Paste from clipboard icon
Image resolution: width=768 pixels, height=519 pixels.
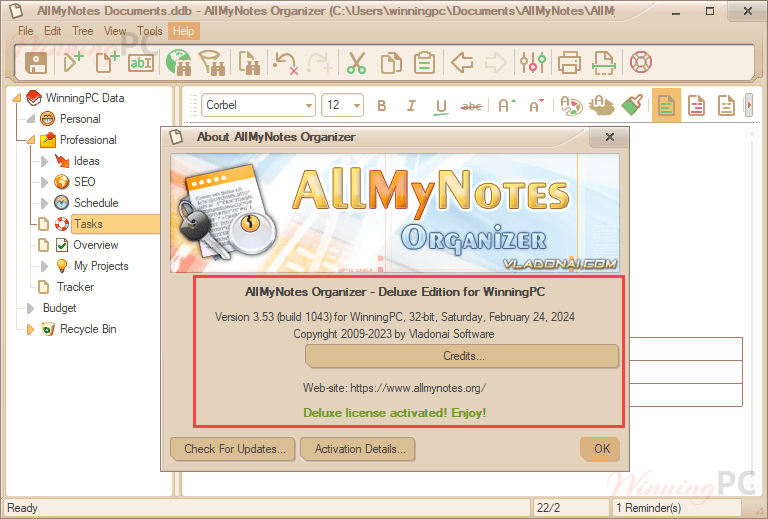click(x=424, y=63)
